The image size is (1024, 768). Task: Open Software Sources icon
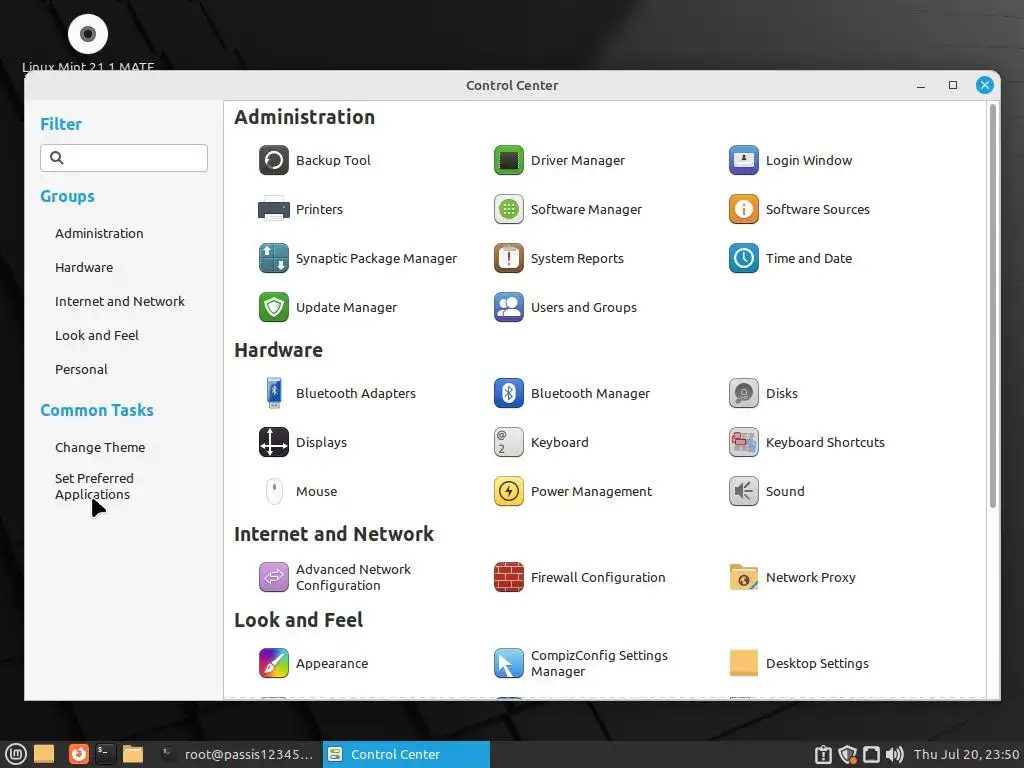(x=744, y=210)
